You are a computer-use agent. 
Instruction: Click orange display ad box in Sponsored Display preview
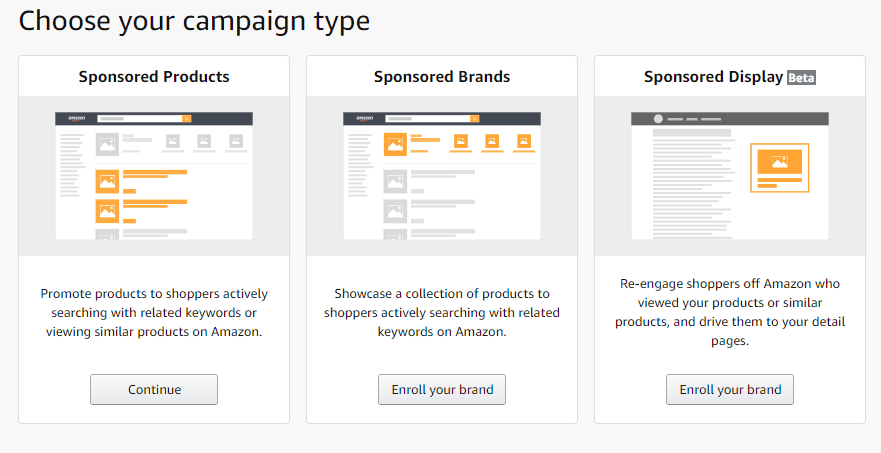coord(780,167)
